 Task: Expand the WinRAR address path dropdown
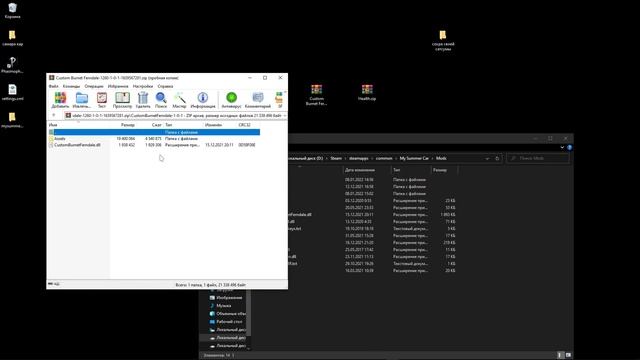click(284, 116)
